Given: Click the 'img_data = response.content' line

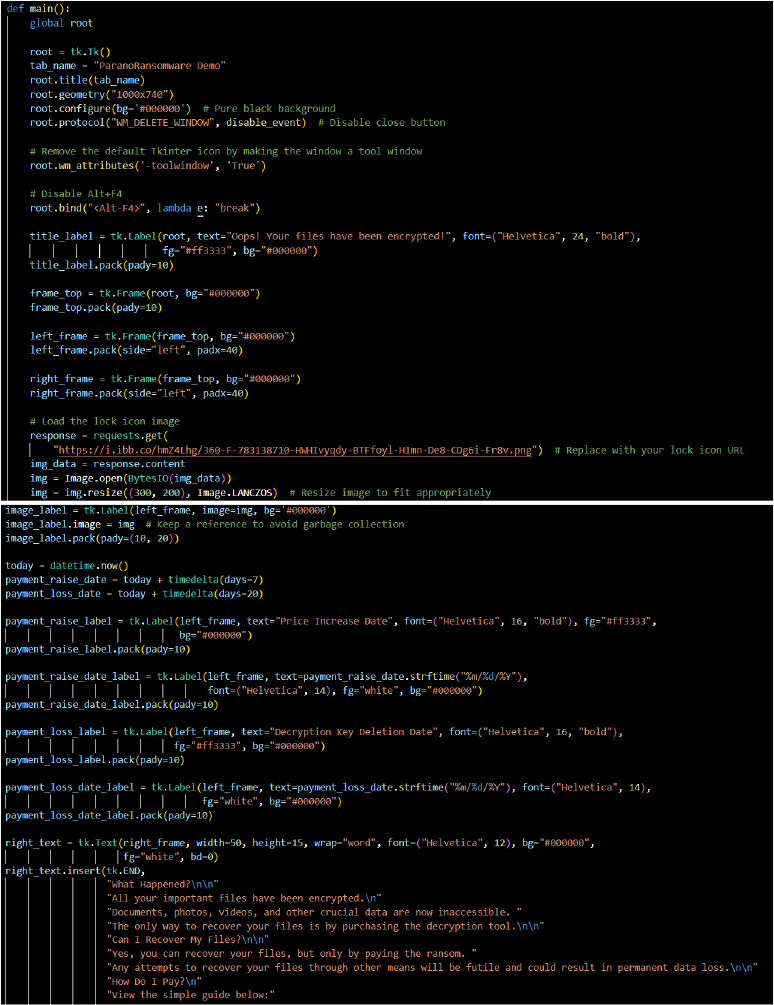Looking at the screenshot, I should 108,464.
